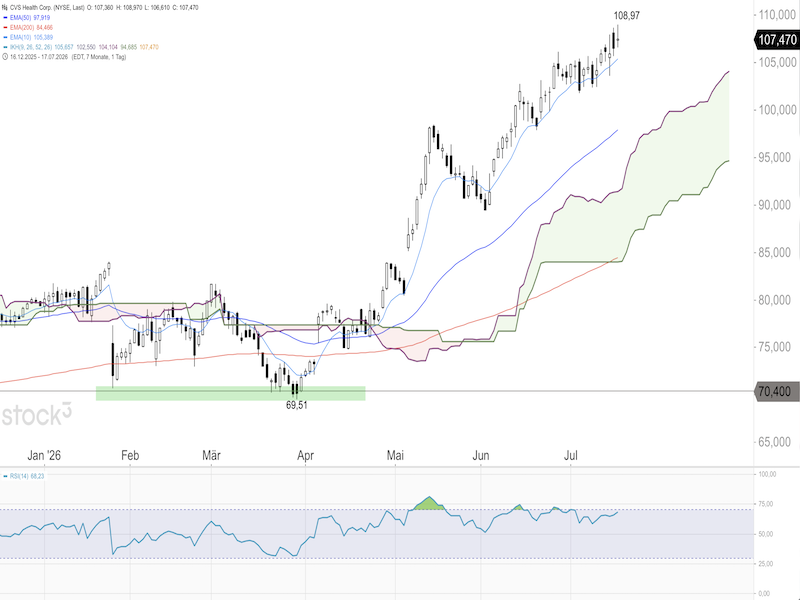
Task: Click the RSI(14) legend marker
Action: tap(5, 476)
